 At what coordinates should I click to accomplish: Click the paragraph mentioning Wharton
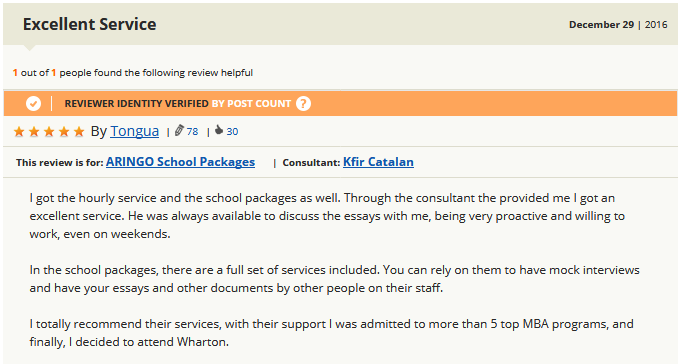click(331, 333)
